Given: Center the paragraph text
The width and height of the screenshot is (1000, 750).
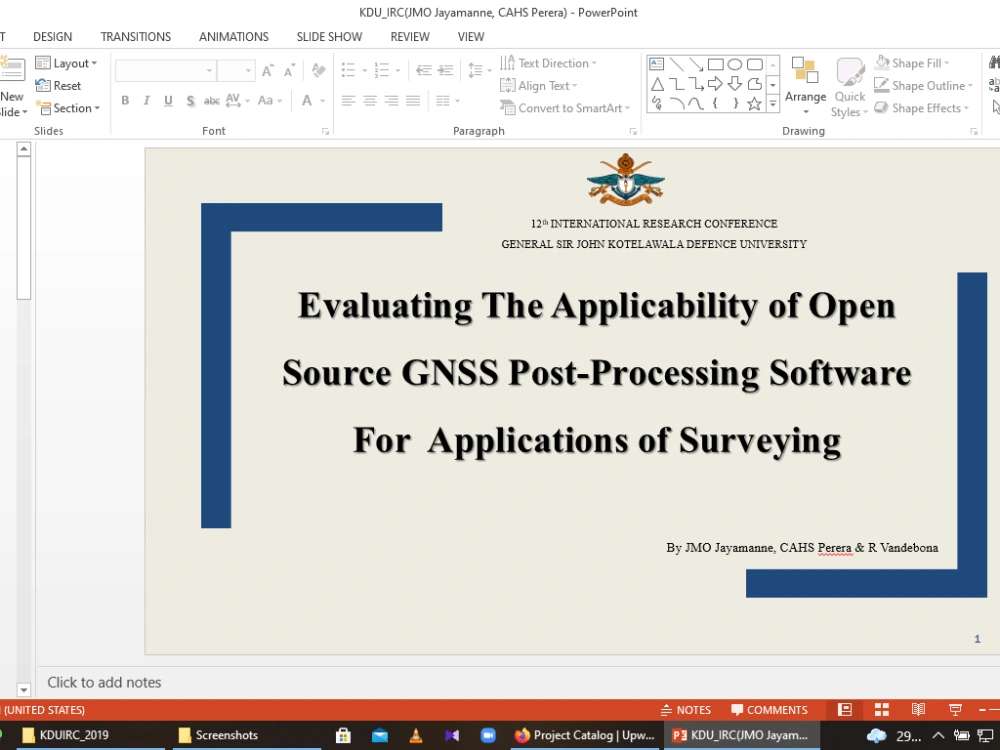Looking at the screenshot, I should 370,101.
